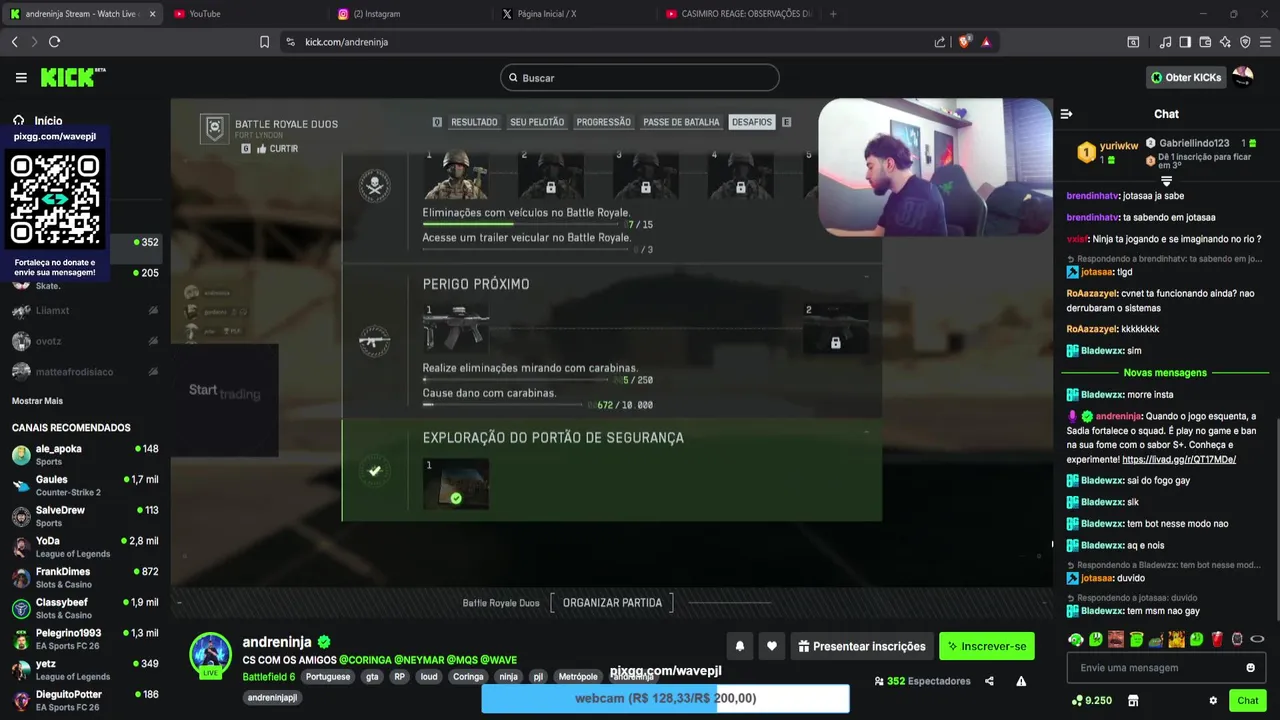
Task: Open the chat shop store icon
Action: pyautogui.click(x=1133, y=701)
